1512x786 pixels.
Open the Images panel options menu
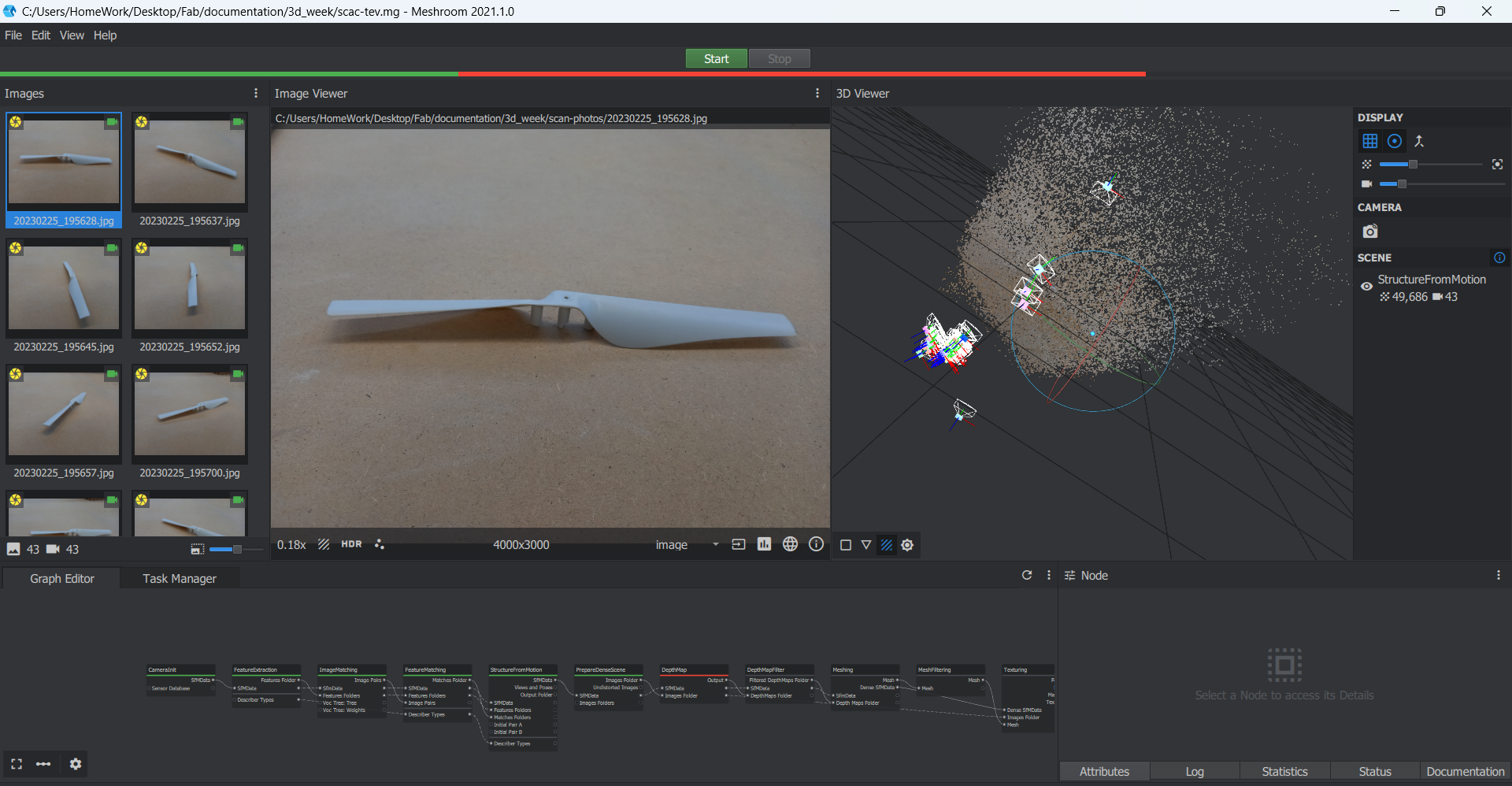256,93
